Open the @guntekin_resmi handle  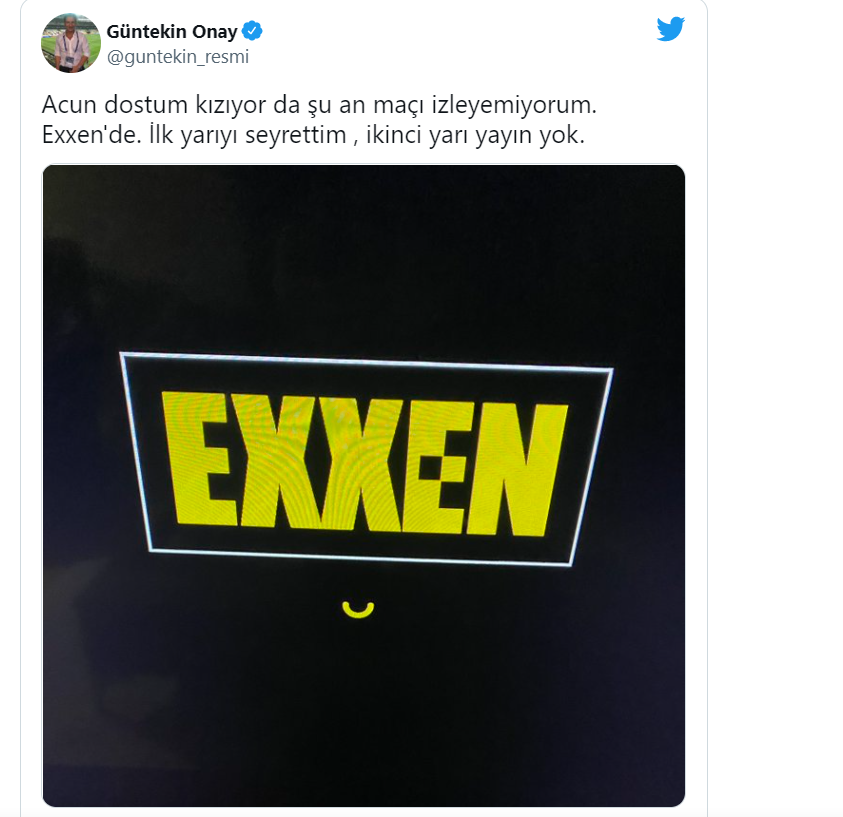[177, 57]
